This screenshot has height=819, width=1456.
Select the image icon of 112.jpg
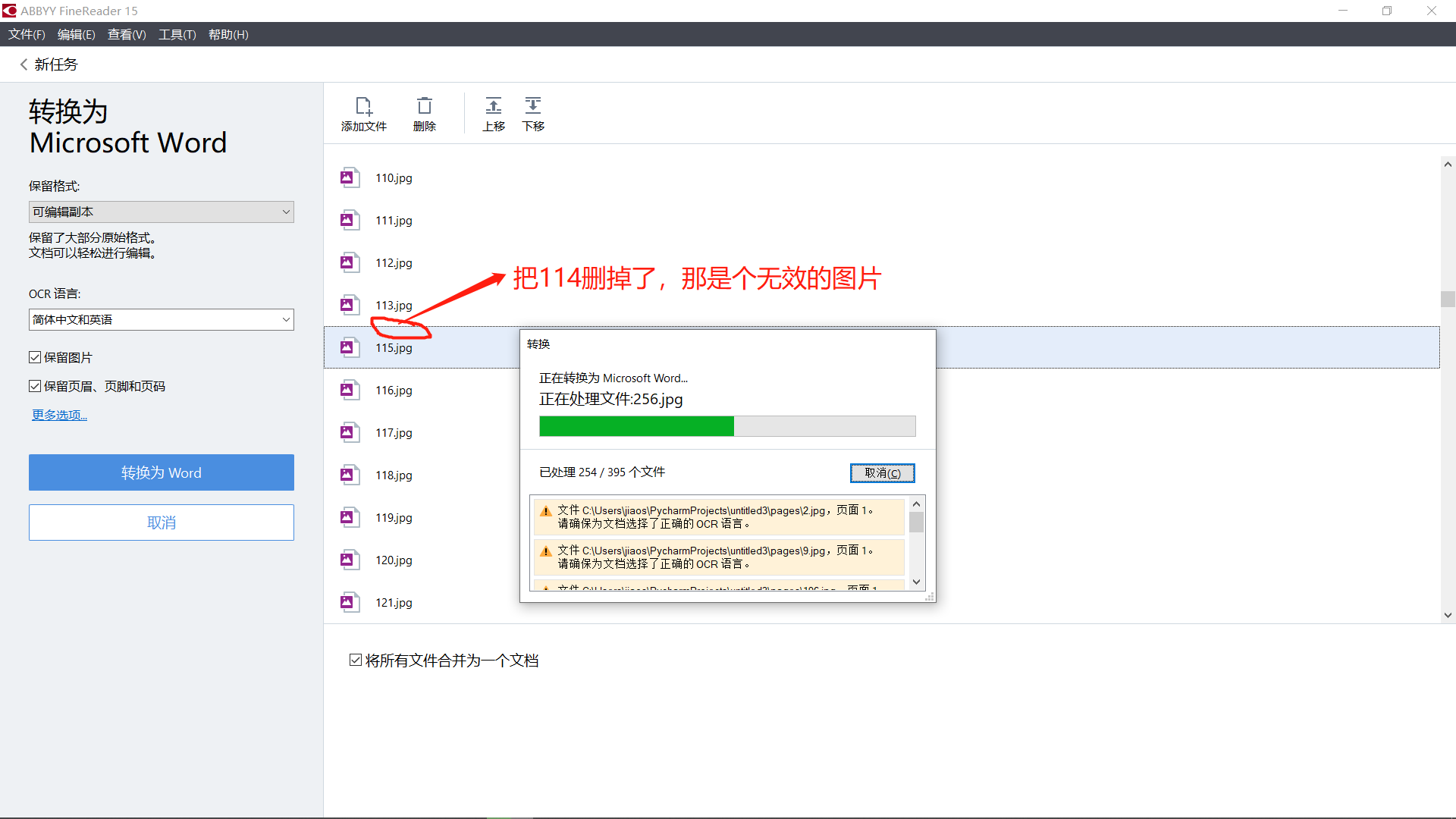pos(349,262)
